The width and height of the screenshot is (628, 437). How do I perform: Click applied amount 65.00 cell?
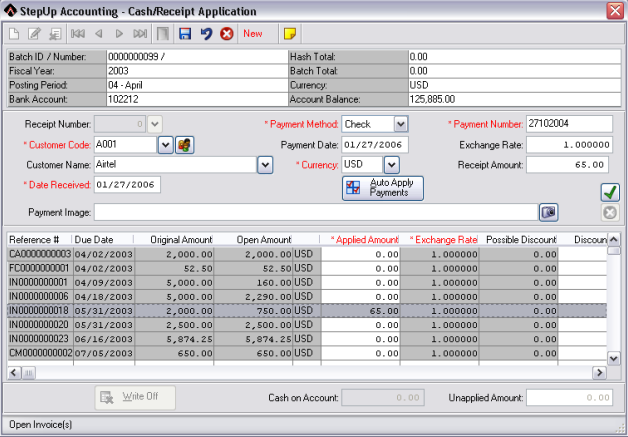pos(360,311)
